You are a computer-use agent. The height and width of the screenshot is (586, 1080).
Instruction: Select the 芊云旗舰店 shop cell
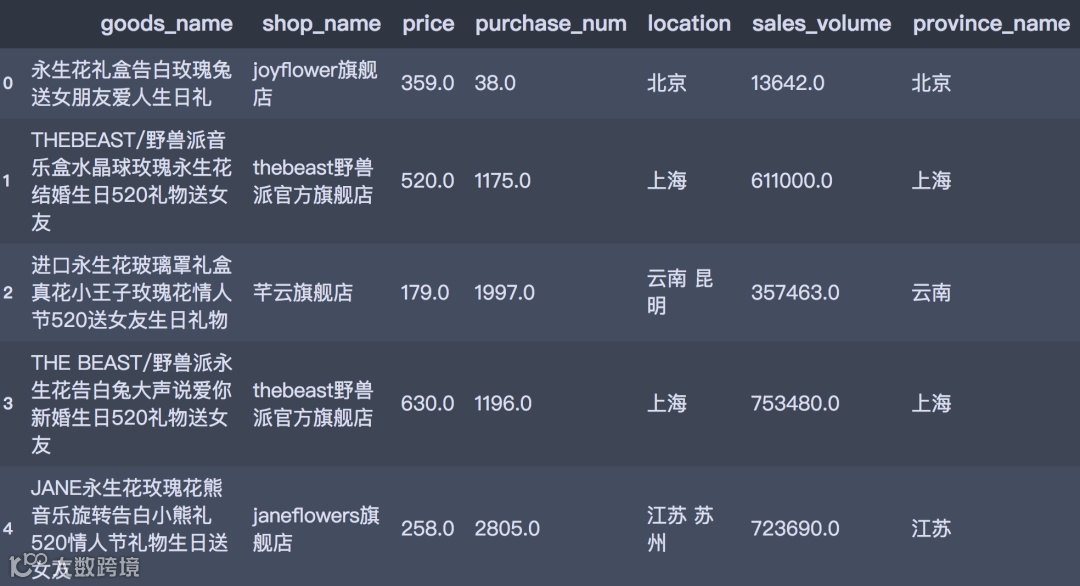coord(302,293)
